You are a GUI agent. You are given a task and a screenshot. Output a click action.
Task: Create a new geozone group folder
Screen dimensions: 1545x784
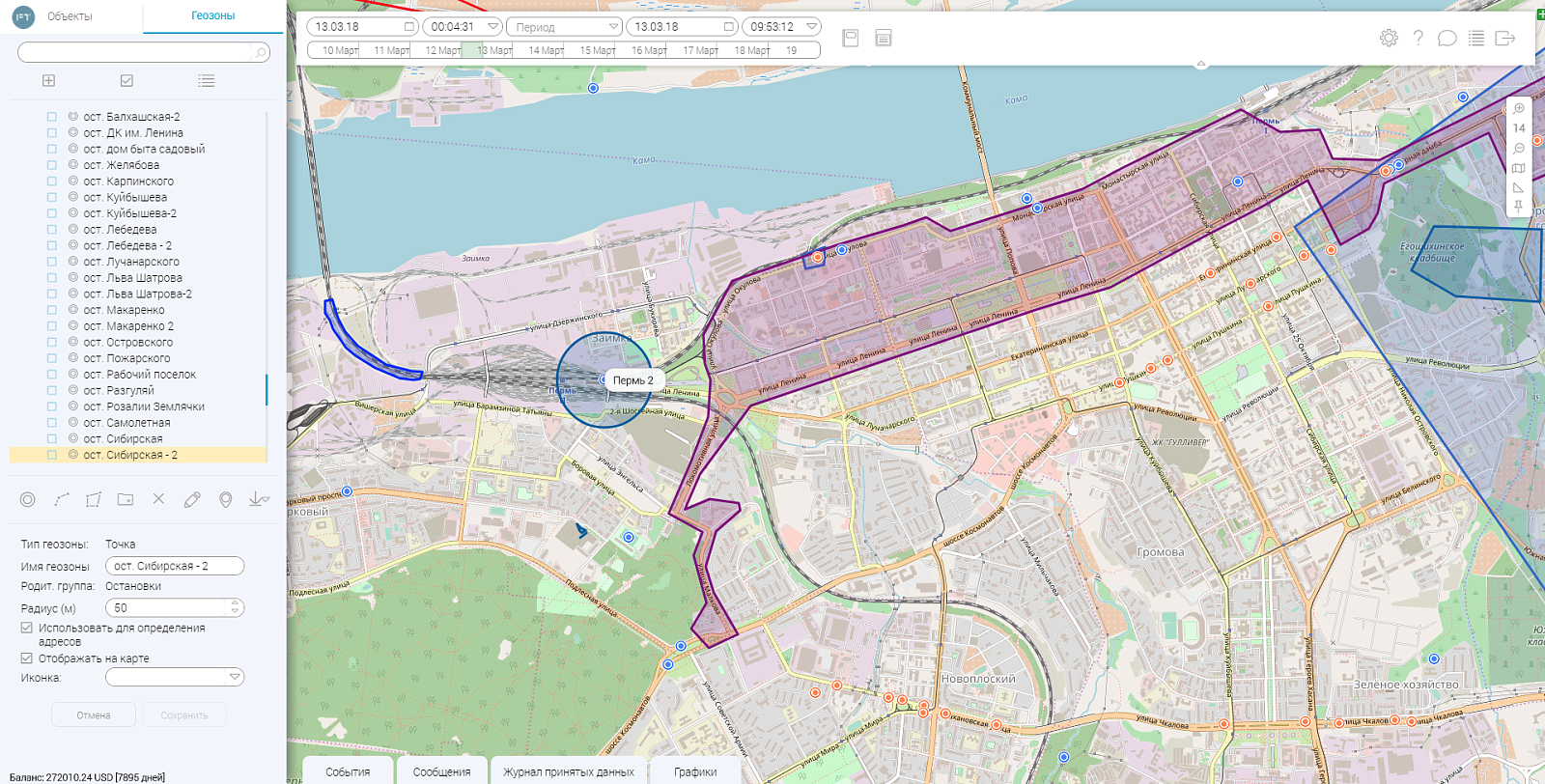coord(126,499)
